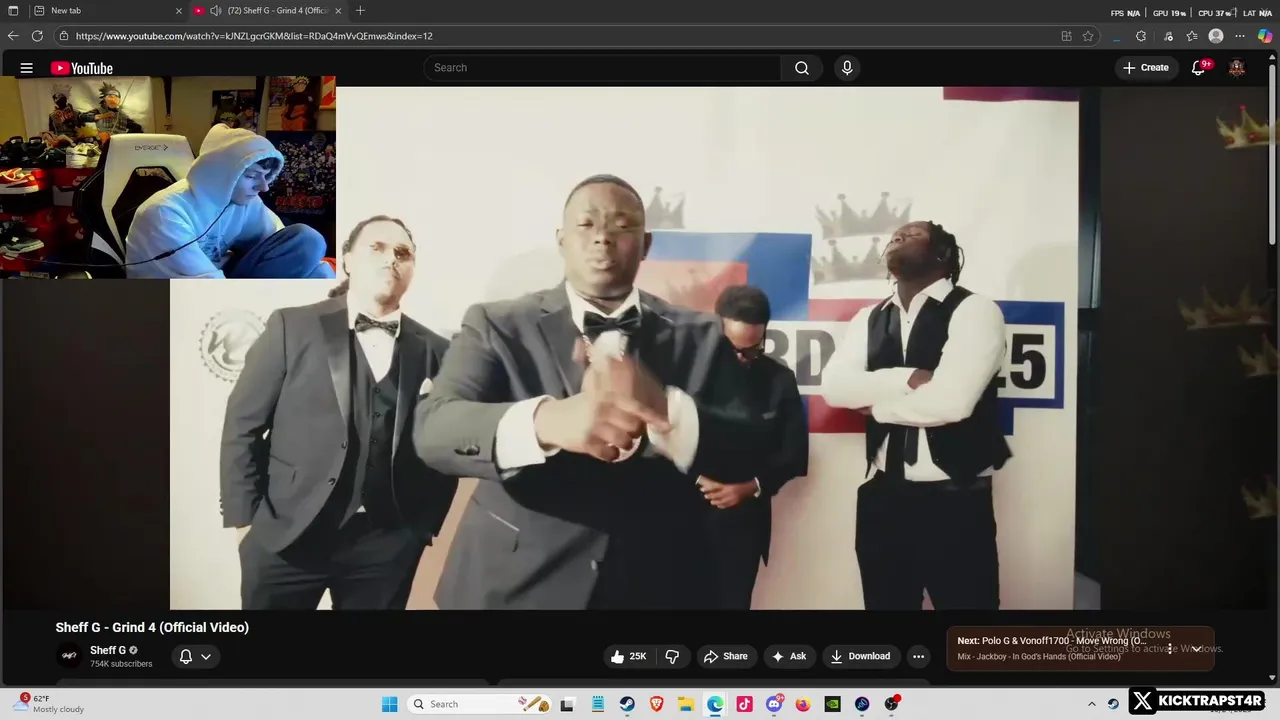Open more actions ellipsis under video
The image size is (1280, 720).
[918, 656]
